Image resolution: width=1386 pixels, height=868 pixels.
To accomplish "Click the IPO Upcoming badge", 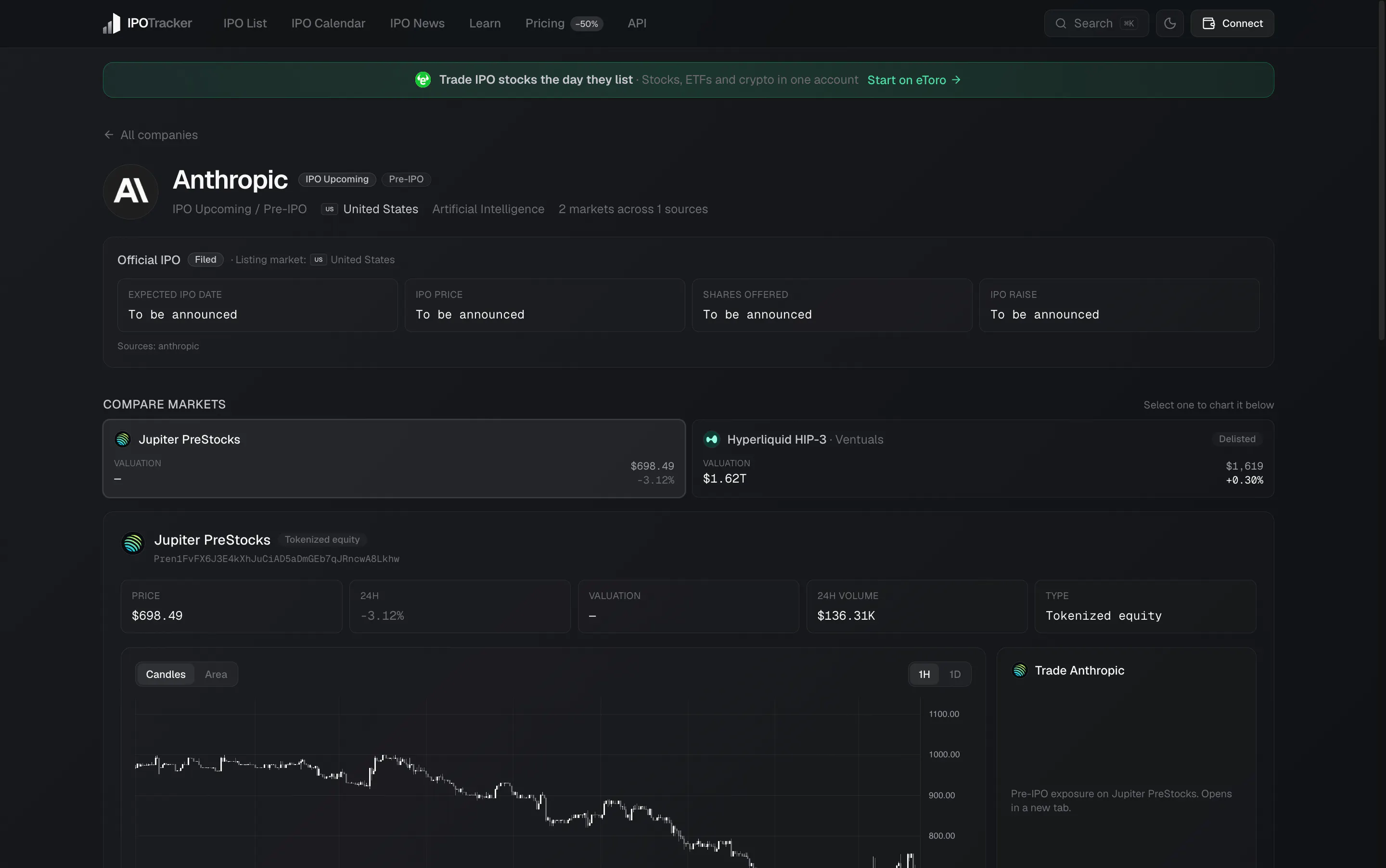I will click(337, 179).
